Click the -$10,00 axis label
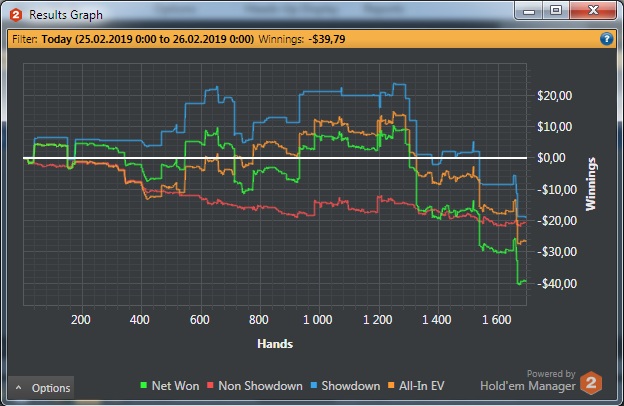This screenshot has width=624, height=406. tap(557, 189)
